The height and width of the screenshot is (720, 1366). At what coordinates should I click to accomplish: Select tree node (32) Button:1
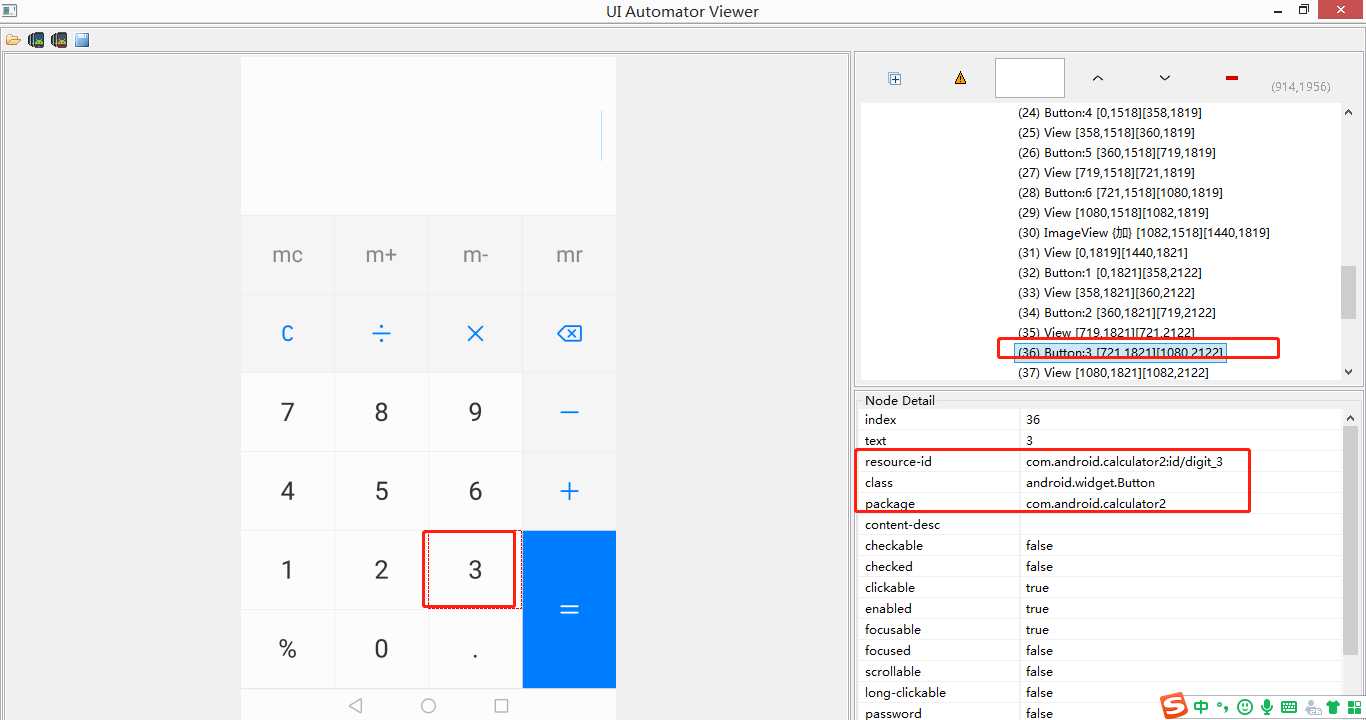tap(1109, 273)
